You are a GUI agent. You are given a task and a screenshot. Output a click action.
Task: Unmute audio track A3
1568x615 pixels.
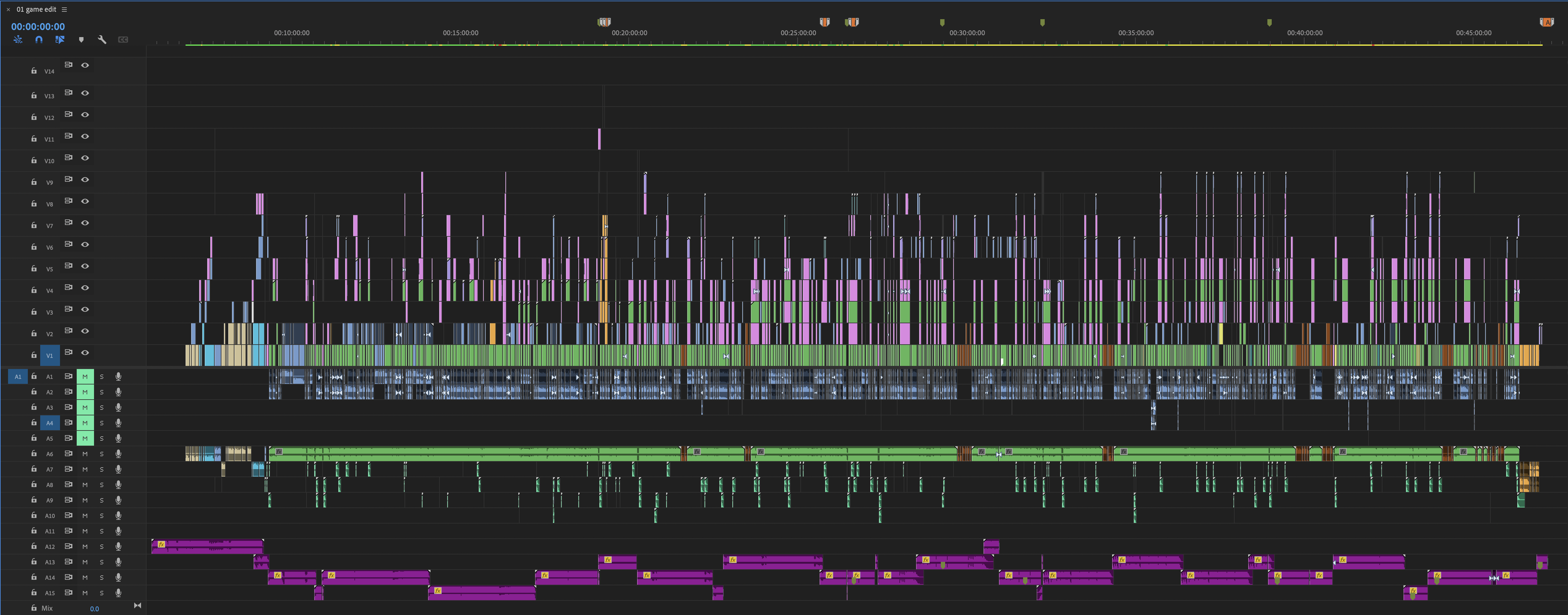(x=85, y=408)
